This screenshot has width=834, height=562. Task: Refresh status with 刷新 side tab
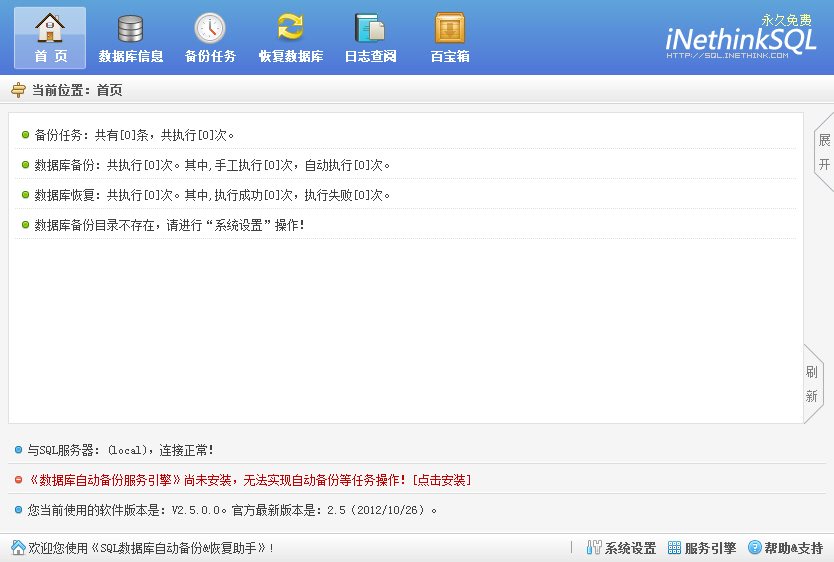812,384
